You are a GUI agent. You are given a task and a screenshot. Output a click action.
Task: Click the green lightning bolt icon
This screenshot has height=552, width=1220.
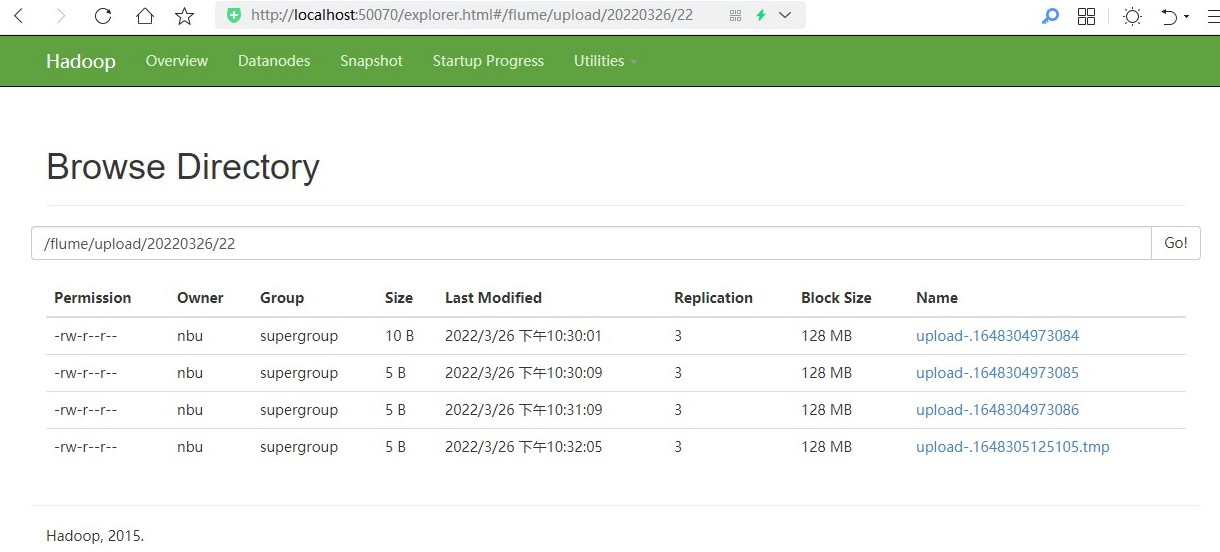pyautogui.click(x=761, y=16)
